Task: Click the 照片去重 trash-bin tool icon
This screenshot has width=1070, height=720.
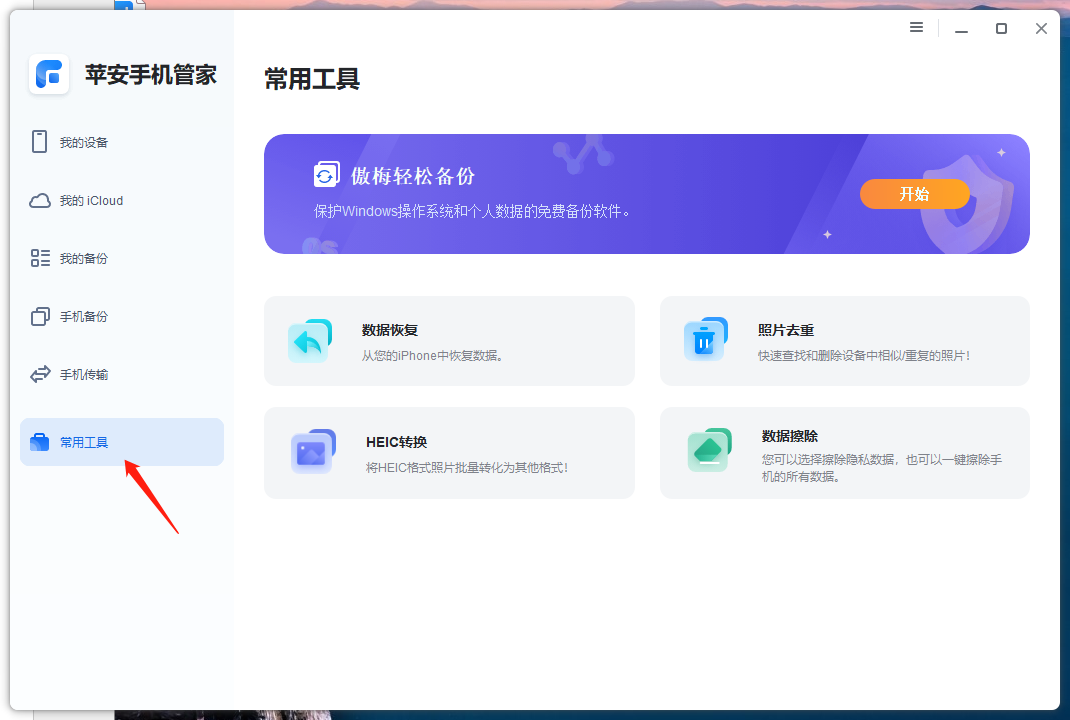Action: (706, 340)
